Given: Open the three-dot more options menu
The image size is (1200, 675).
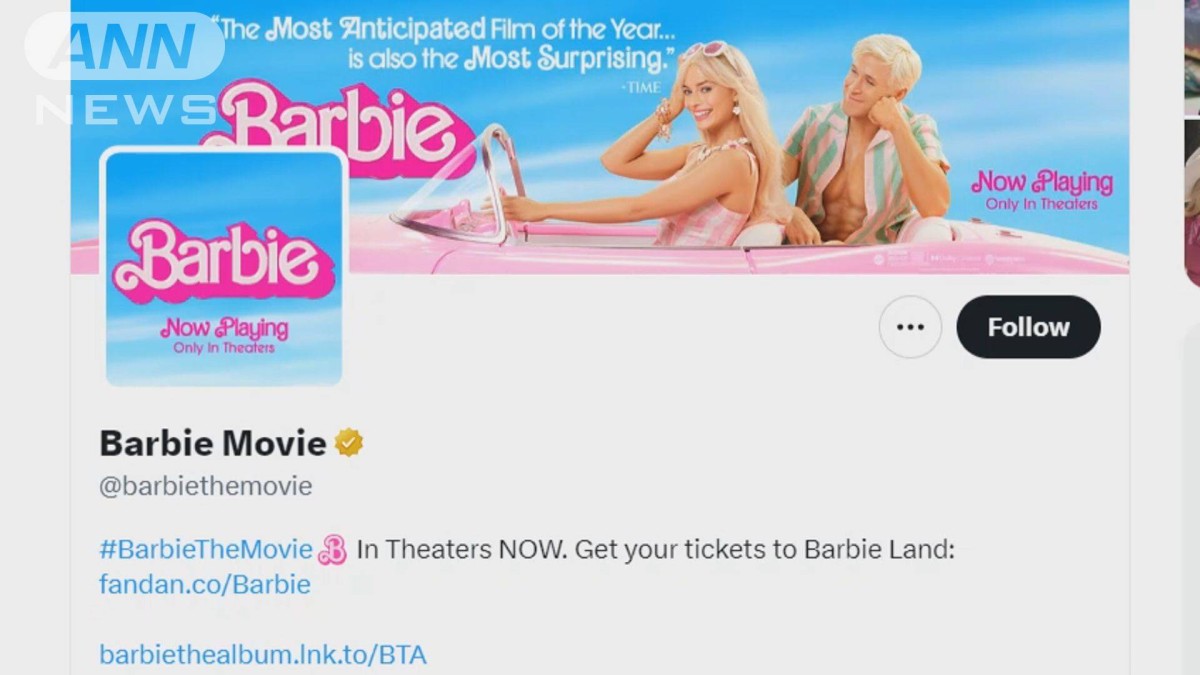Looking at the screenshot, I should coord(910,327).
